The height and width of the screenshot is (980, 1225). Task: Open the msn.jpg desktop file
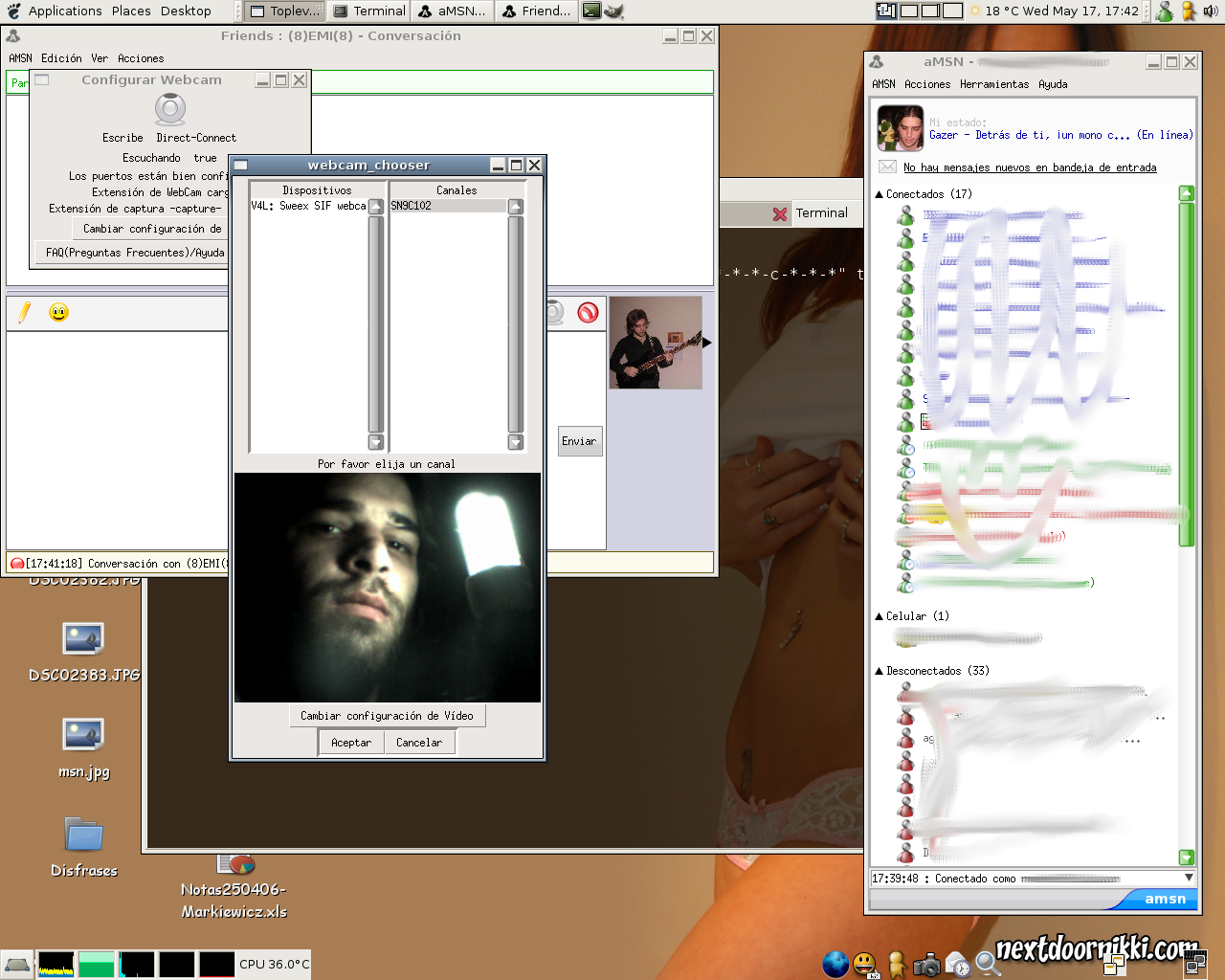[x=83, y=736]
